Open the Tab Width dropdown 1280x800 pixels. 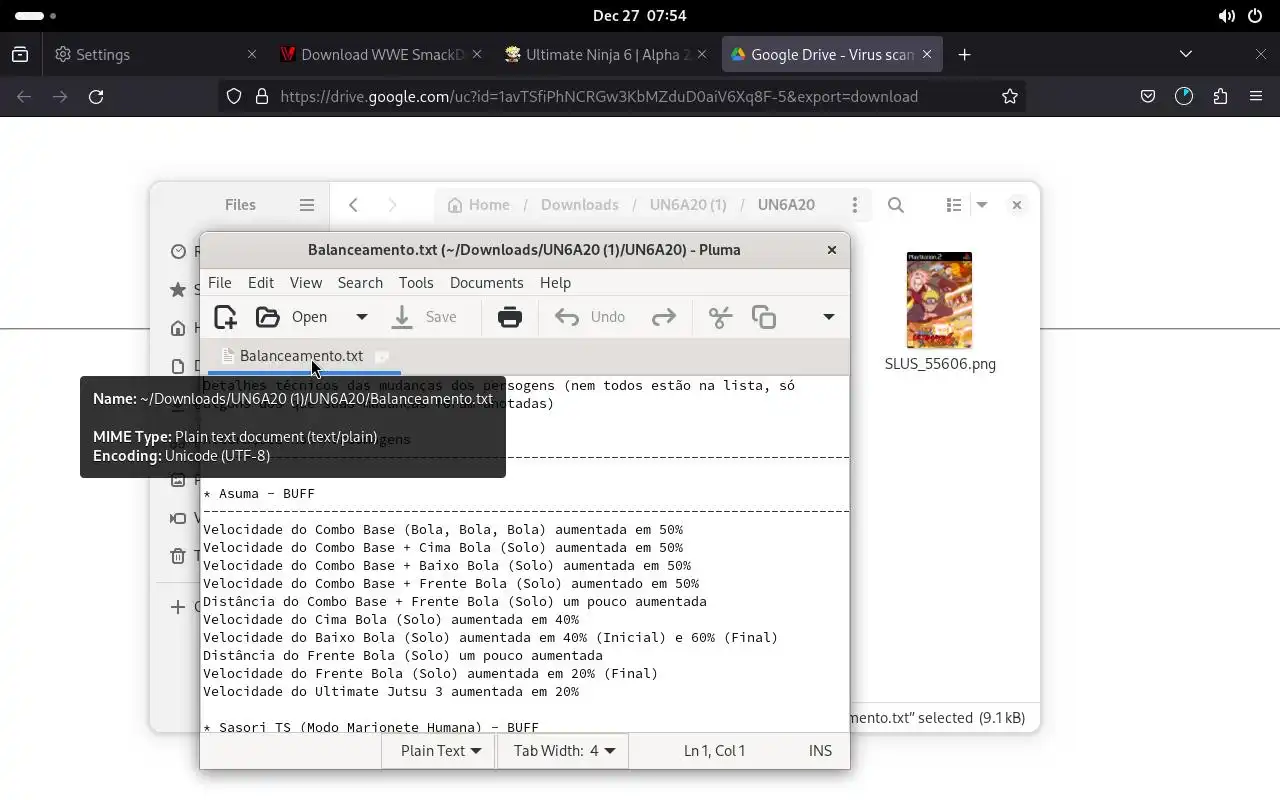pos(564,751)
